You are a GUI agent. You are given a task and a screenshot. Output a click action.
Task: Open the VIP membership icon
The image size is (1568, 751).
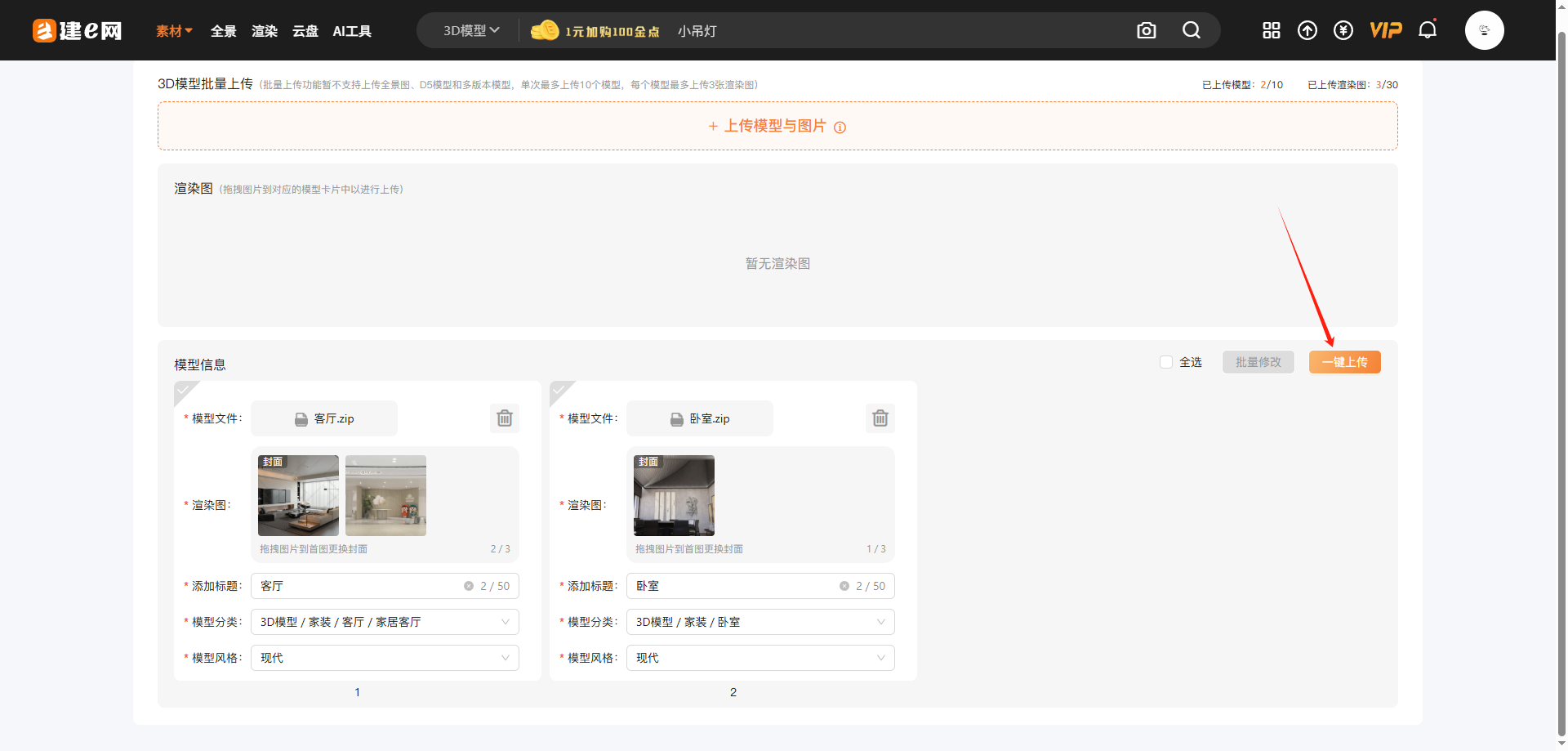pos(1385,30)
